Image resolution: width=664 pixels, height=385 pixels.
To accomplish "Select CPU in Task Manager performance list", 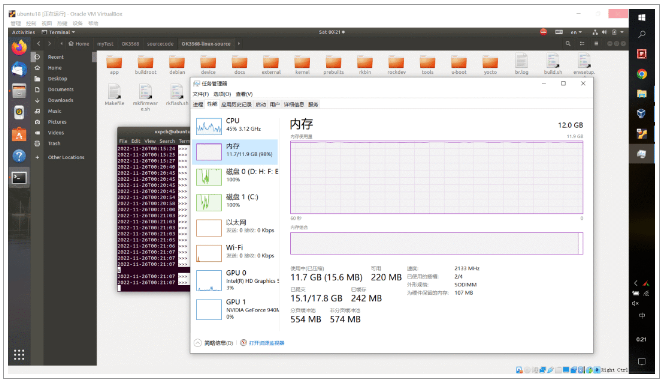I will pos(235,126).
